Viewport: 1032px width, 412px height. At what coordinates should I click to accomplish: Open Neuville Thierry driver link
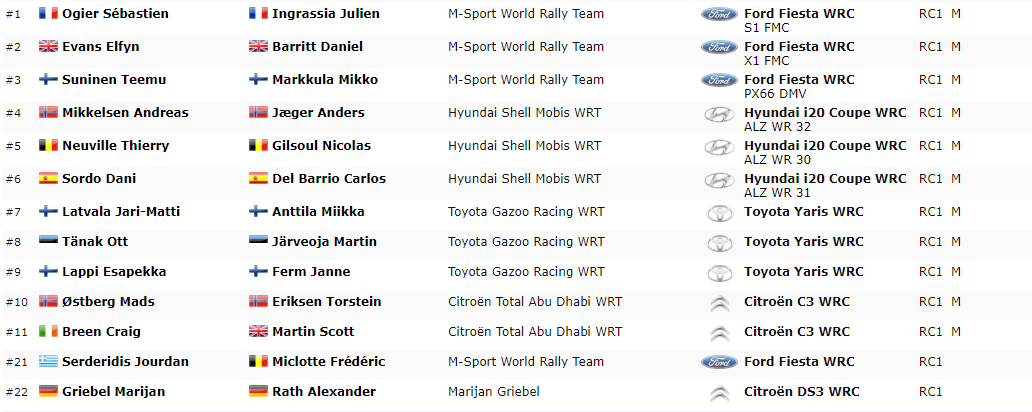115,145
